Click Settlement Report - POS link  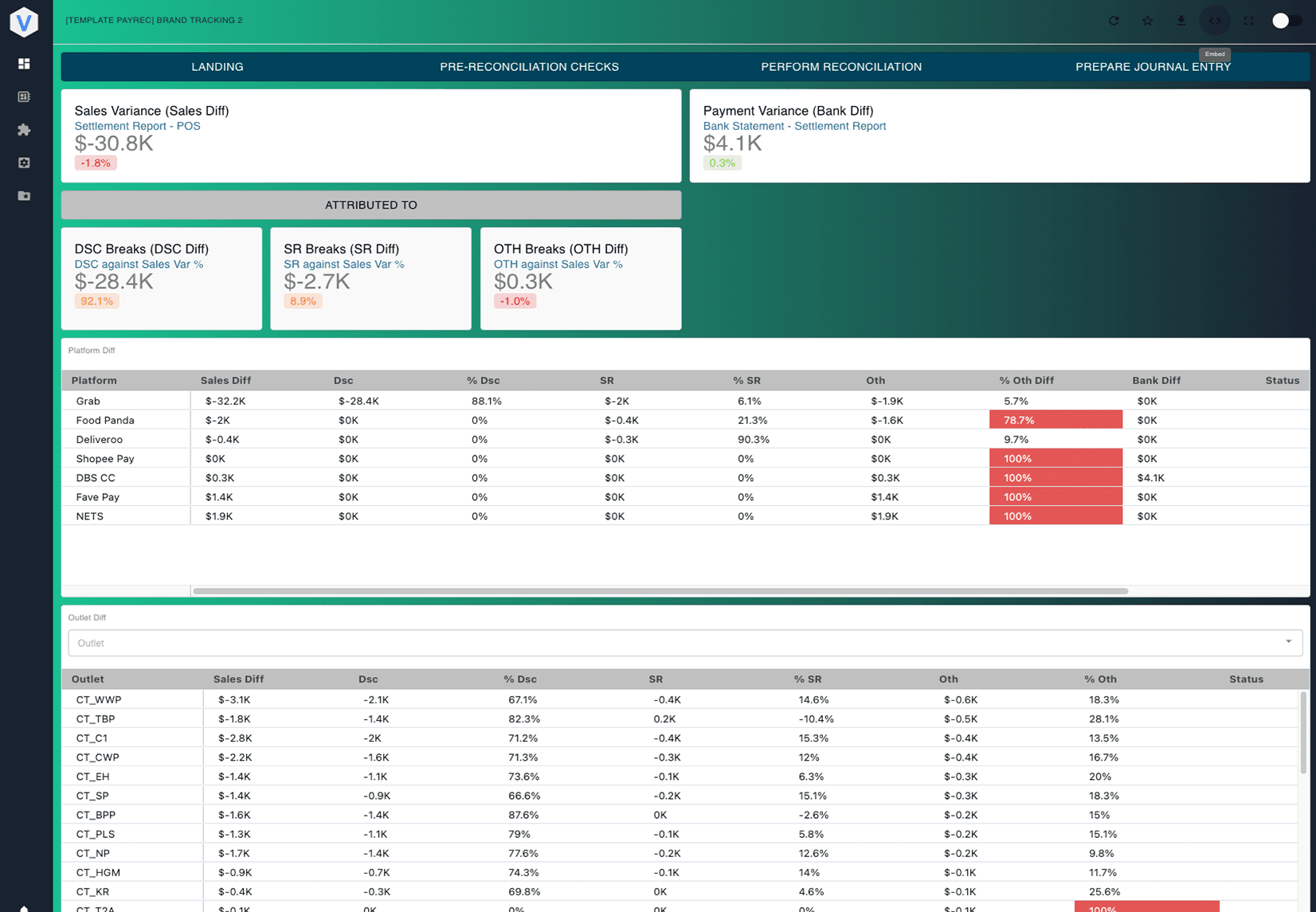137,126
